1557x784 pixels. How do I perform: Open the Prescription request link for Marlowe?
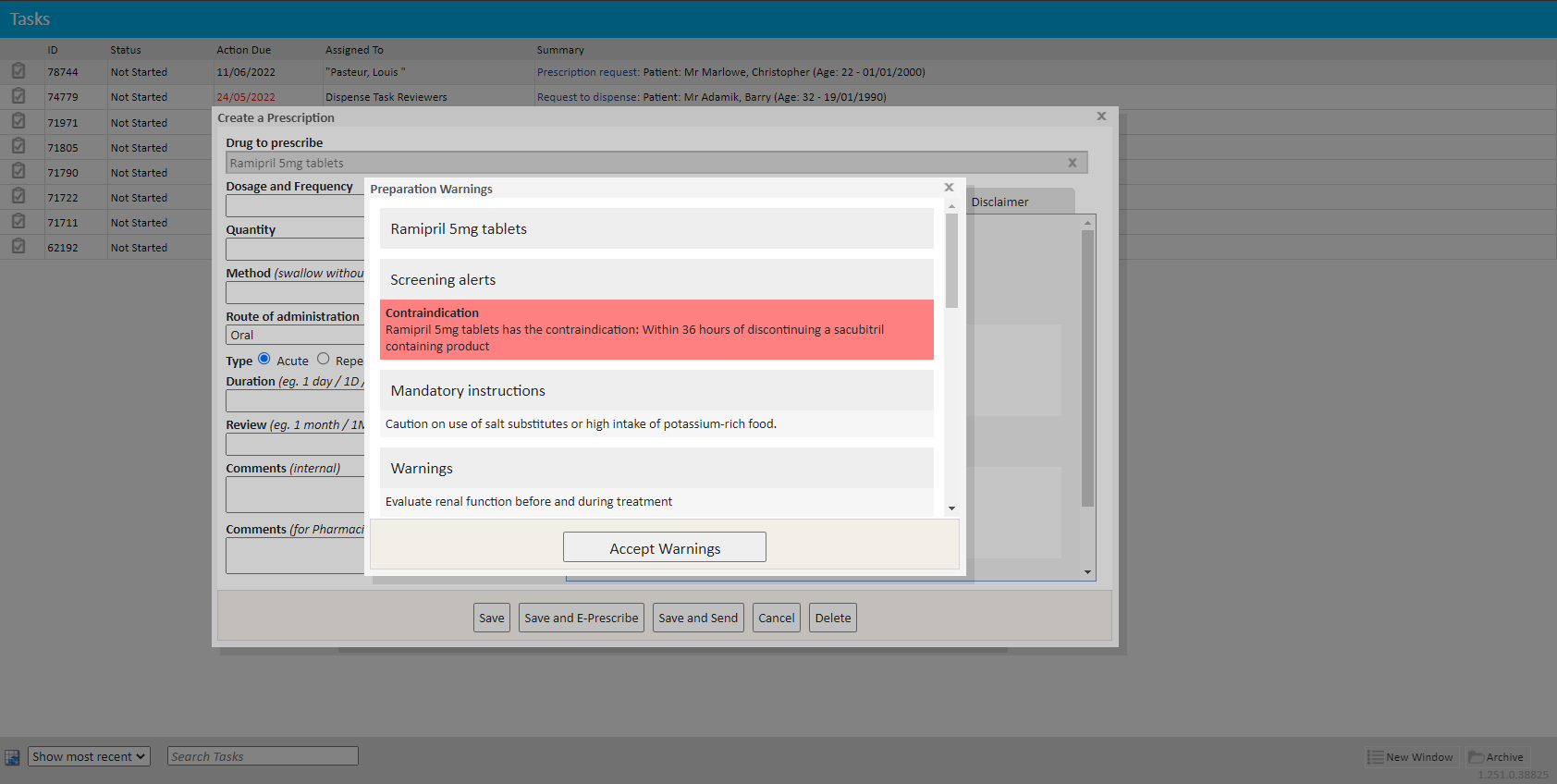(588, 72)
